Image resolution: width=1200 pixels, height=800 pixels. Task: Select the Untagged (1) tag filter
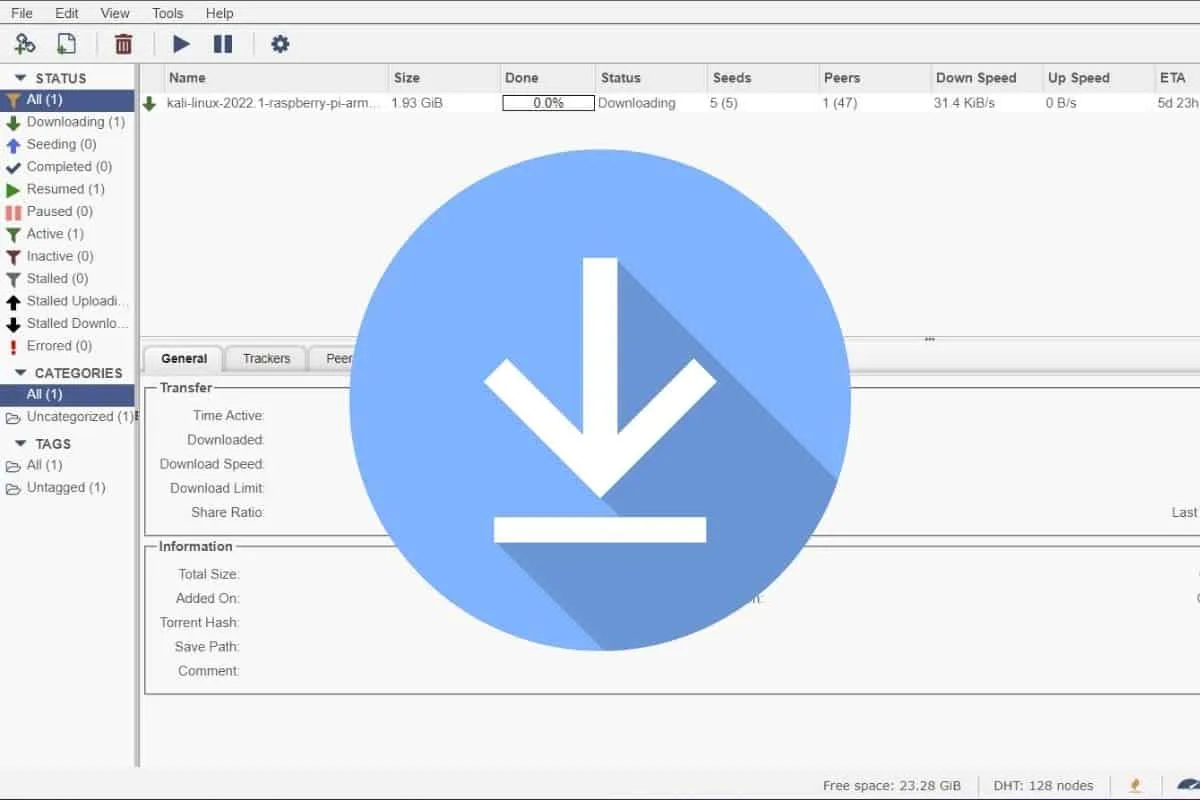[x=67, y=488]
